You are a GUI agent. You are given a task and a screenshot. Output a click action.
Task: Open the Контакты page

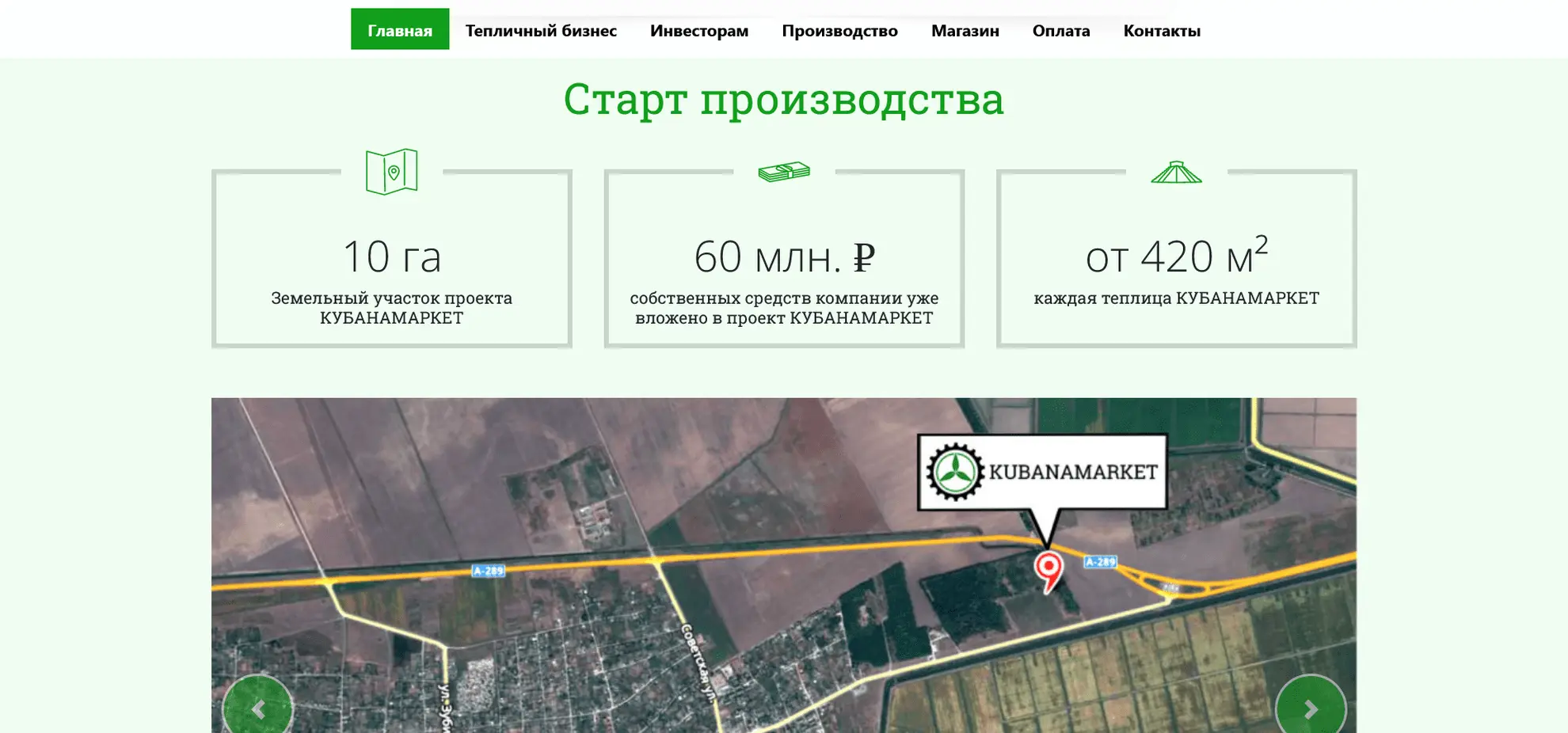[x=1162, y=30]
